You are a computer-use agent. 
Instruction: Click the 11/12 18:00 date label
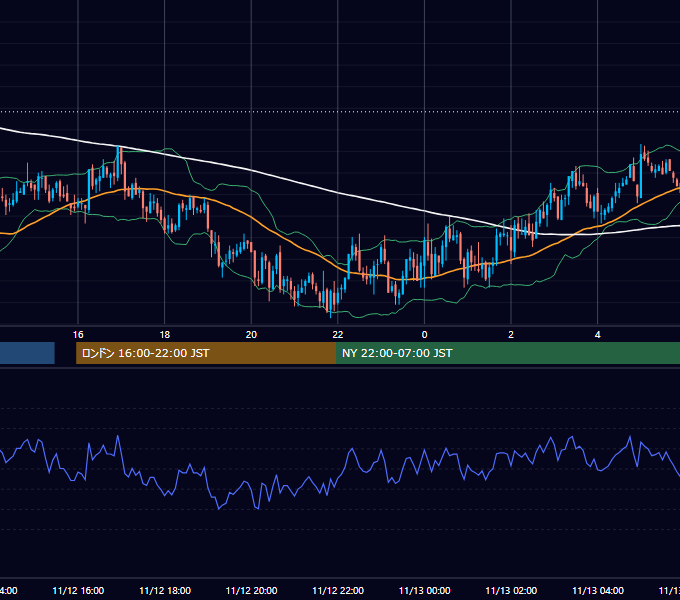coord(165,590)
